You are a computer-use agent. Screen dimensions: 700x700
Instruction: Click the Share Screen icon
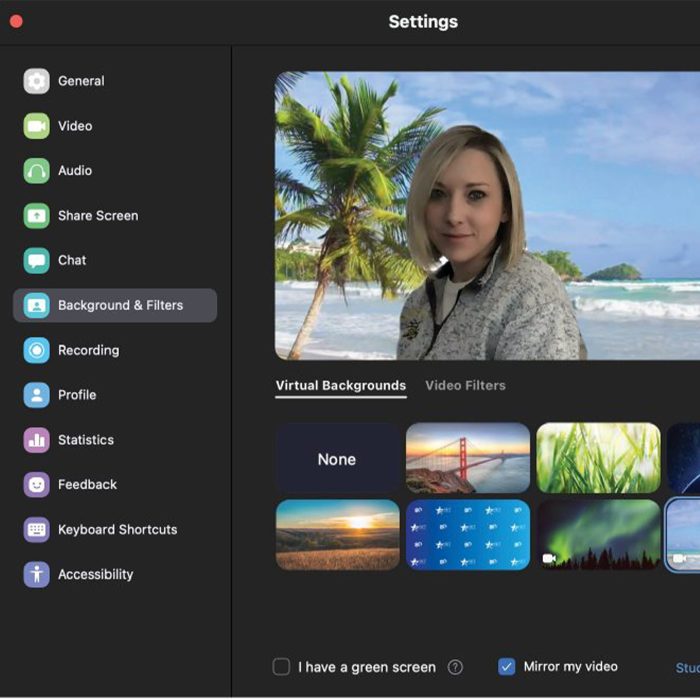[x=36, y=216]
